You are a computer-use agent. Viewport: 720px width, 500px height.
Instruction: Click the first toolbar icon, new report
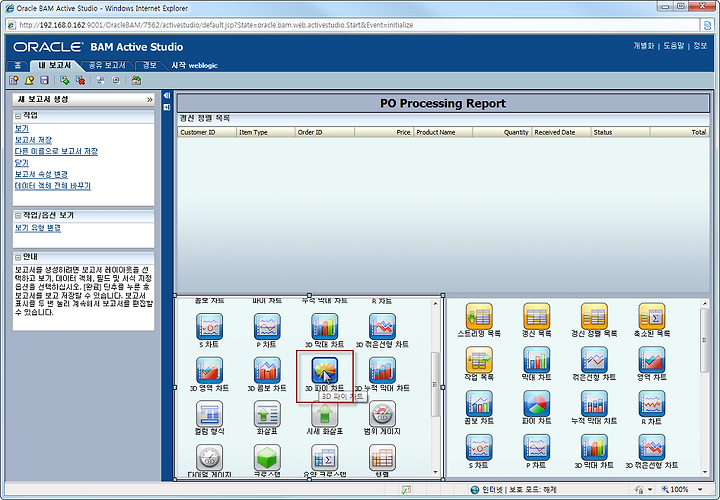click(x=14, y=80)
